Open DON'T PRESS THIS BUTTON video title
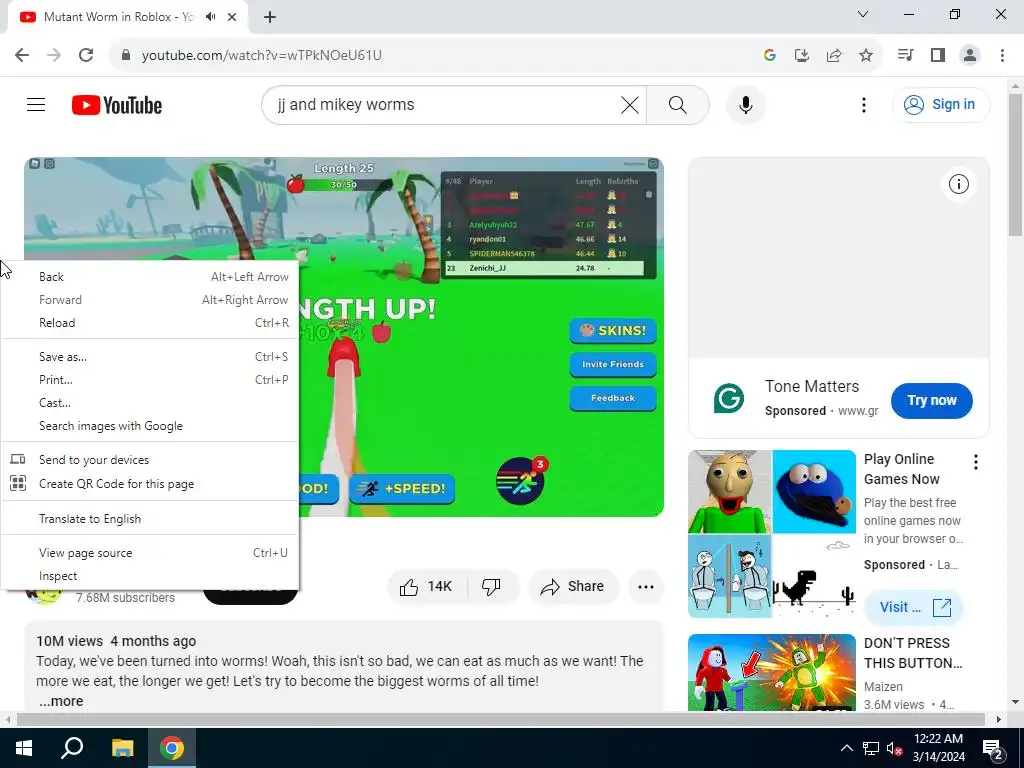The height and width of the screenshot is (768, 1024). [x=913, y=653]
